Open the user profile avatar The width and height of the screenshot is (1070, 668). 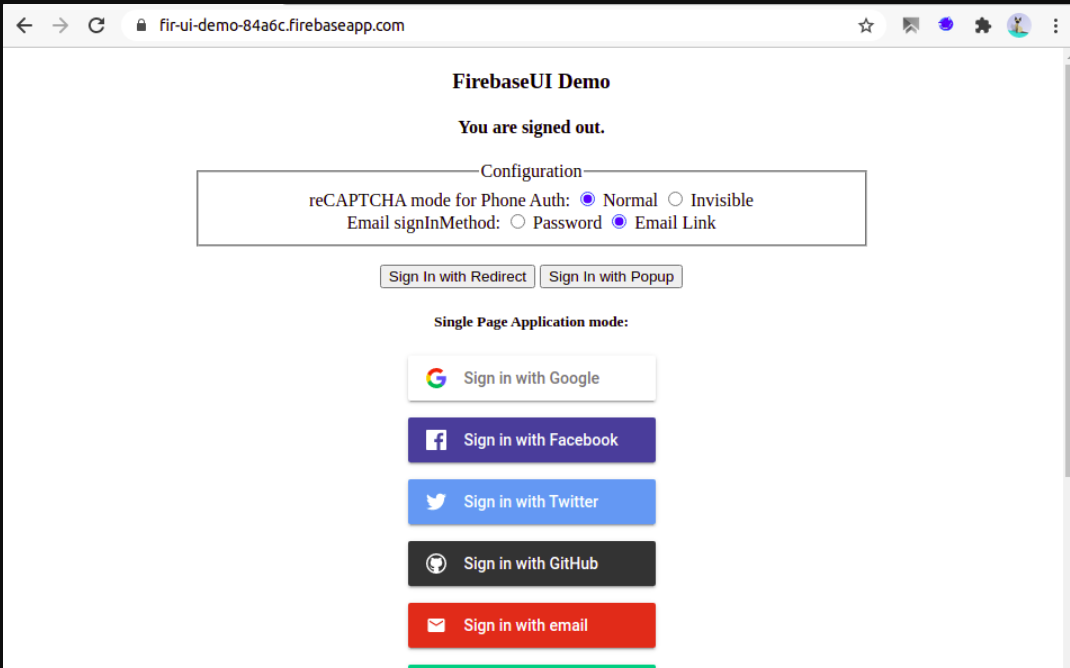click(1019, 26)
